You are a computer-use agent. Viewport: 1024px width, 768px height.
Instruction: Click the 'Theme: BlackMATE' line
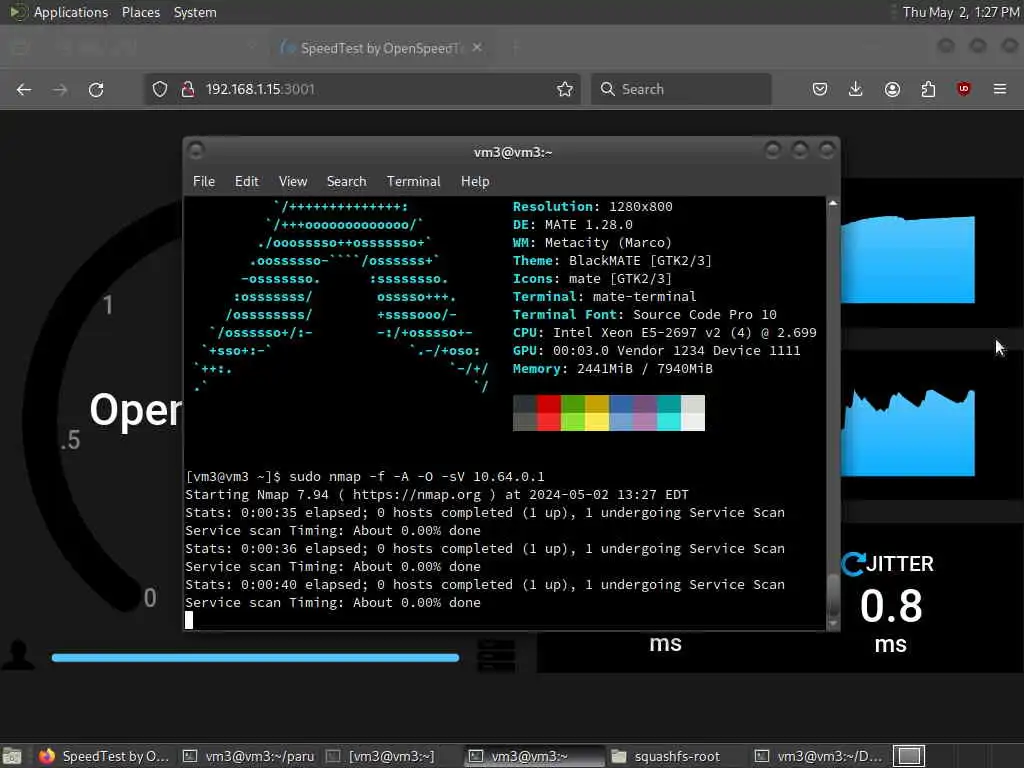[612, 261]
